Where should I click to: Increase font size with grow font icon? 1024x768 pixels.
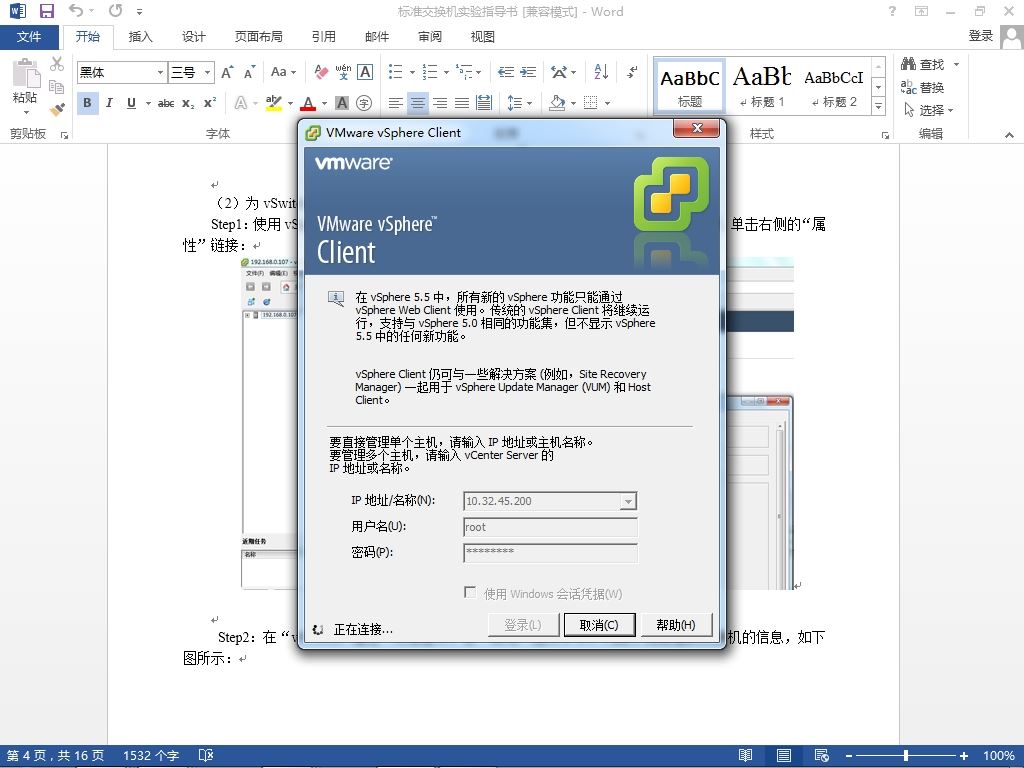(x=227, y=72)
